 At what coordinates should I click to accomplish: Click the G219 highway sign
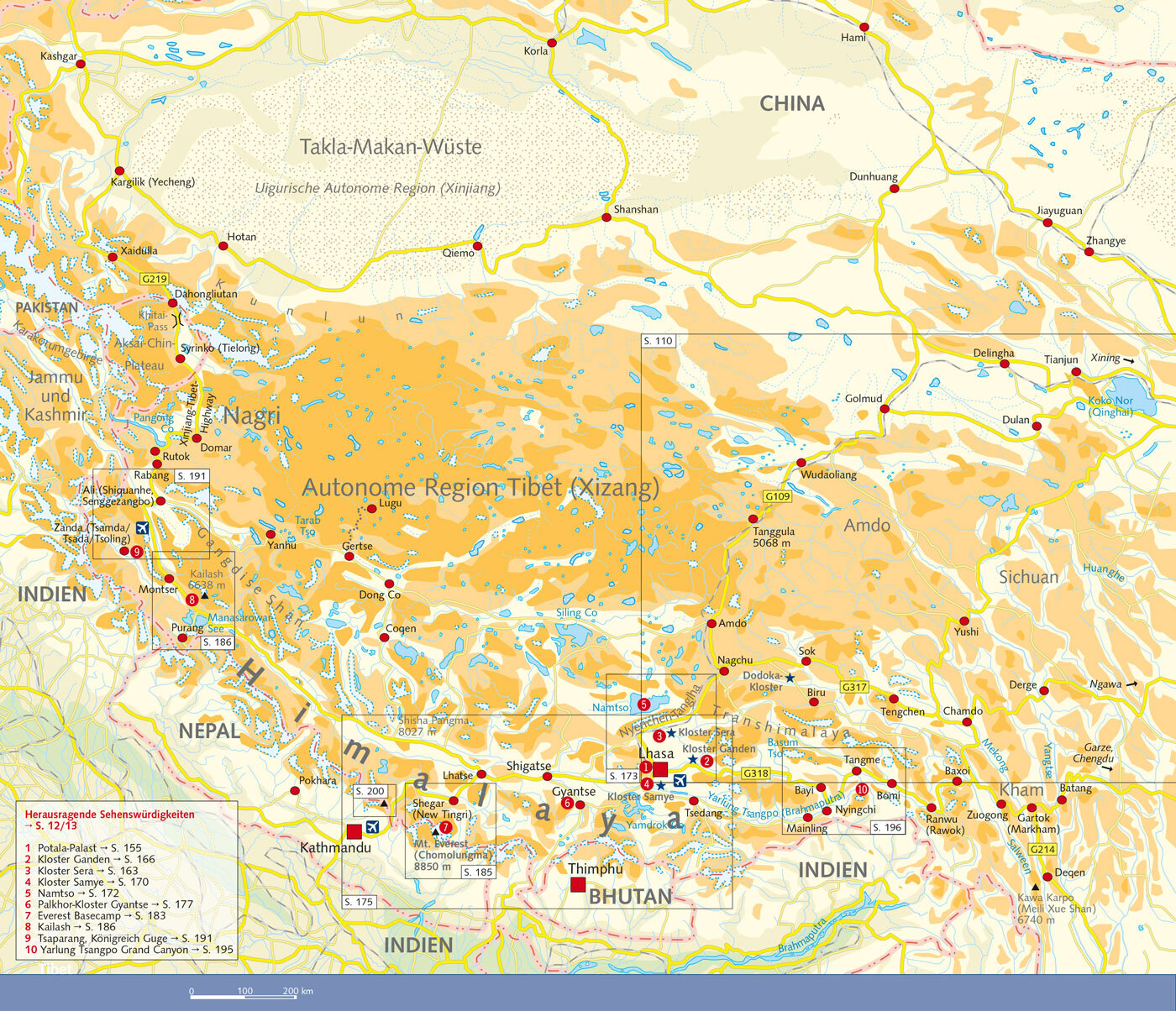pos(155,279)
